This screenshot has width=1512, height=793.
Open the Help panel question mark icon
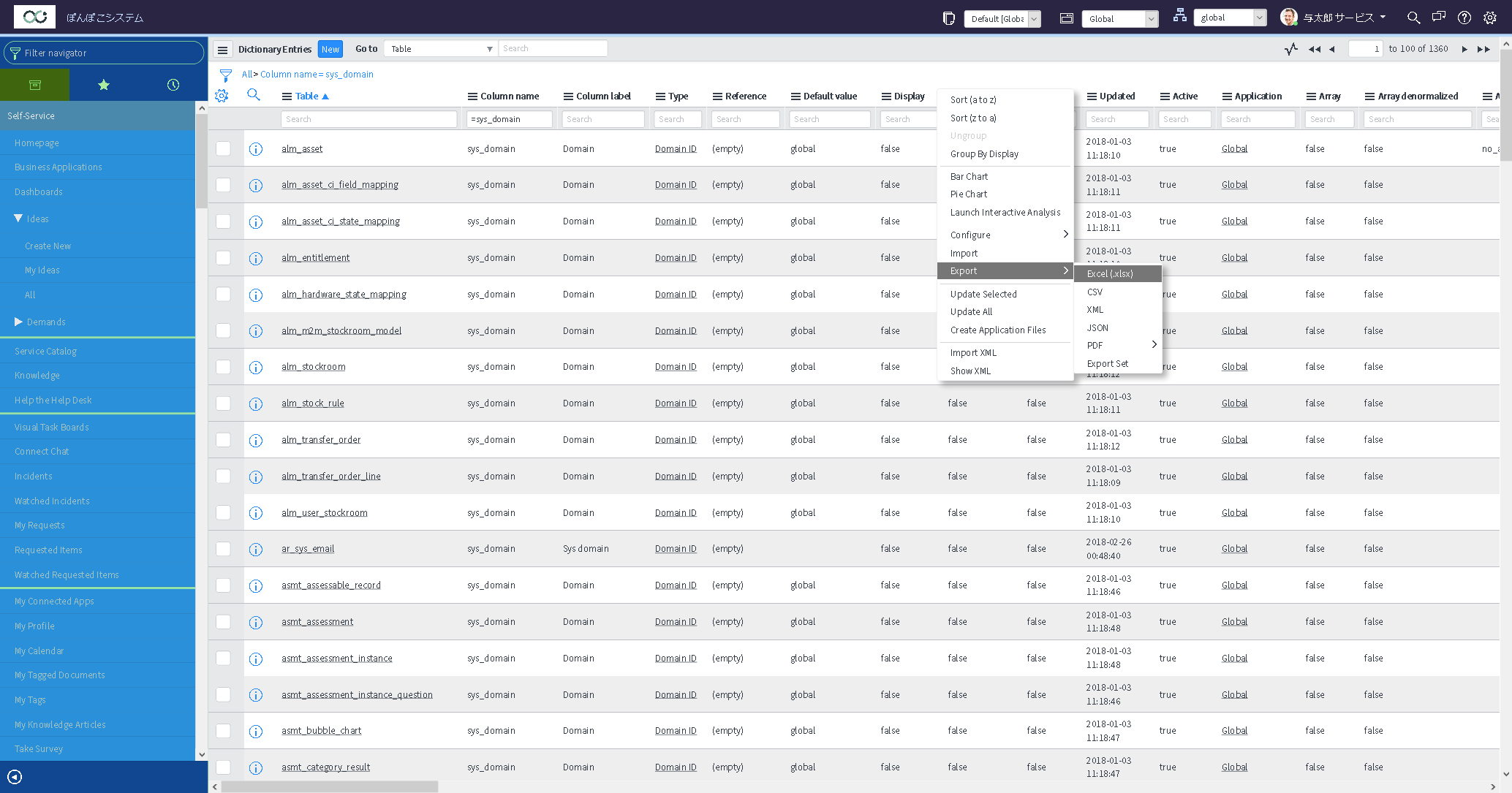(x=1464, y=17)
